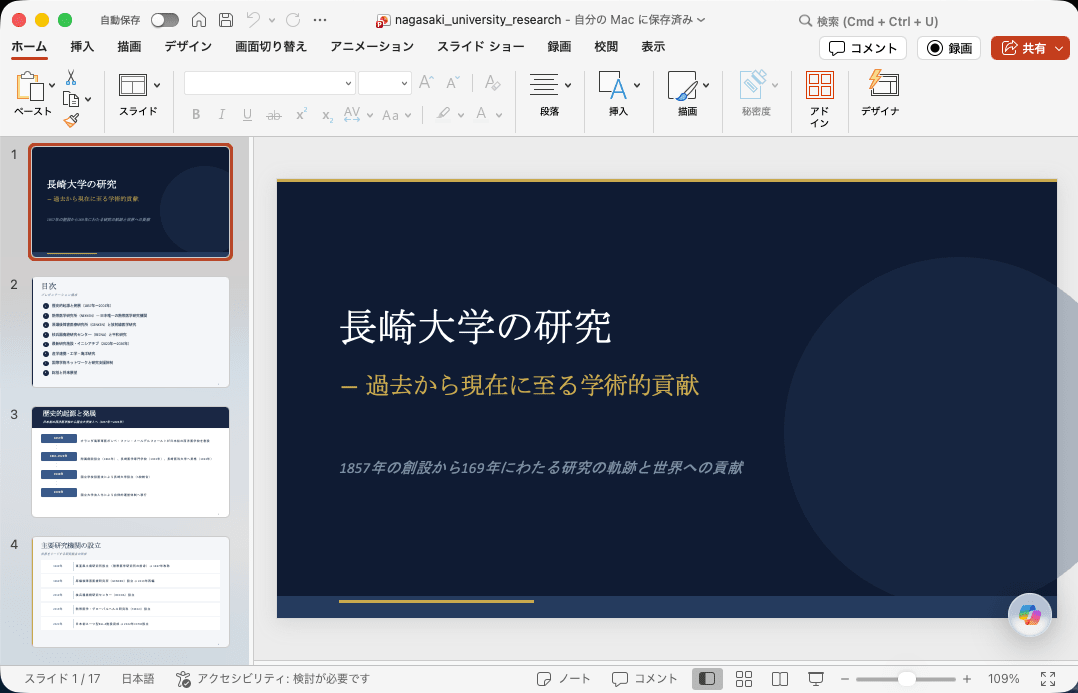
Task: Start slide show from status bar icon
Action: click(816, 679)
